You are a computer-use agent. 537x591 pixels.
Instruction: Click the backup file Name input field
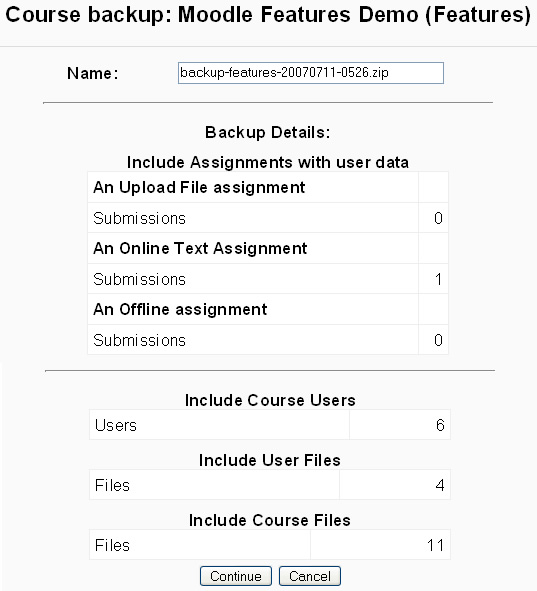(x=311, y=73)
